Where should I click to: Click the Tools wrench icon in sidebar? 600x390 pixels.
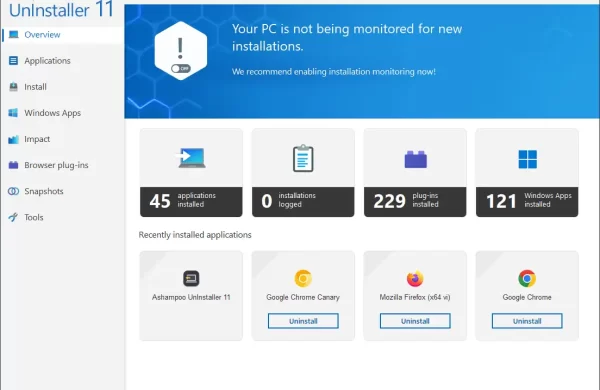pyautogui.click(x=13, y=217)
